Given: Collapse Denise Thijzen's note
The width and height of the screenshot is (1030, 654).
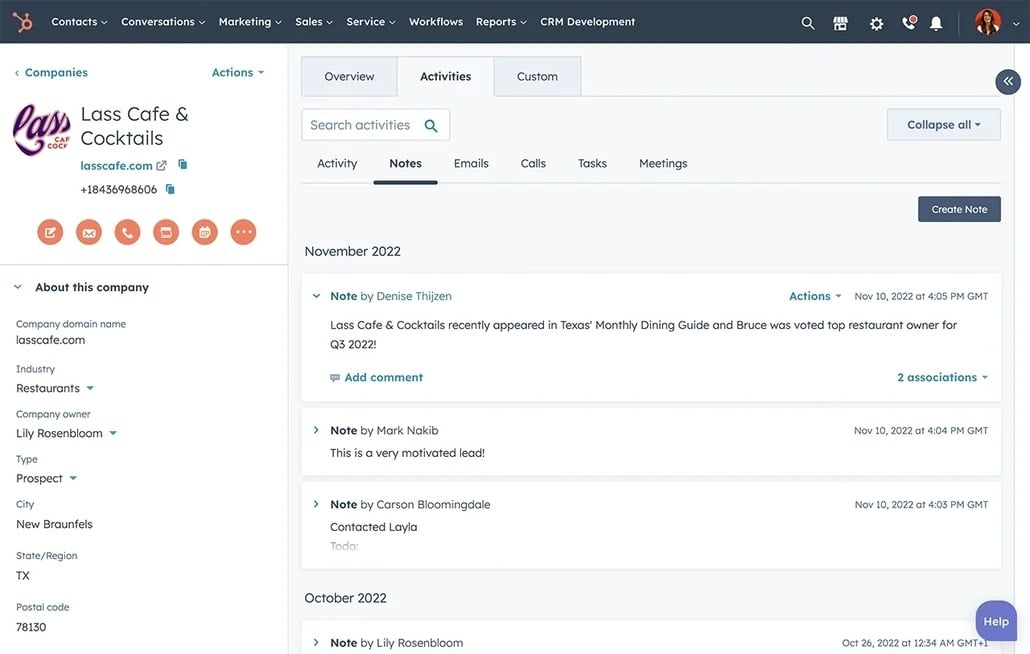Looking at the screenshot, I should click(x=316, y=295).
